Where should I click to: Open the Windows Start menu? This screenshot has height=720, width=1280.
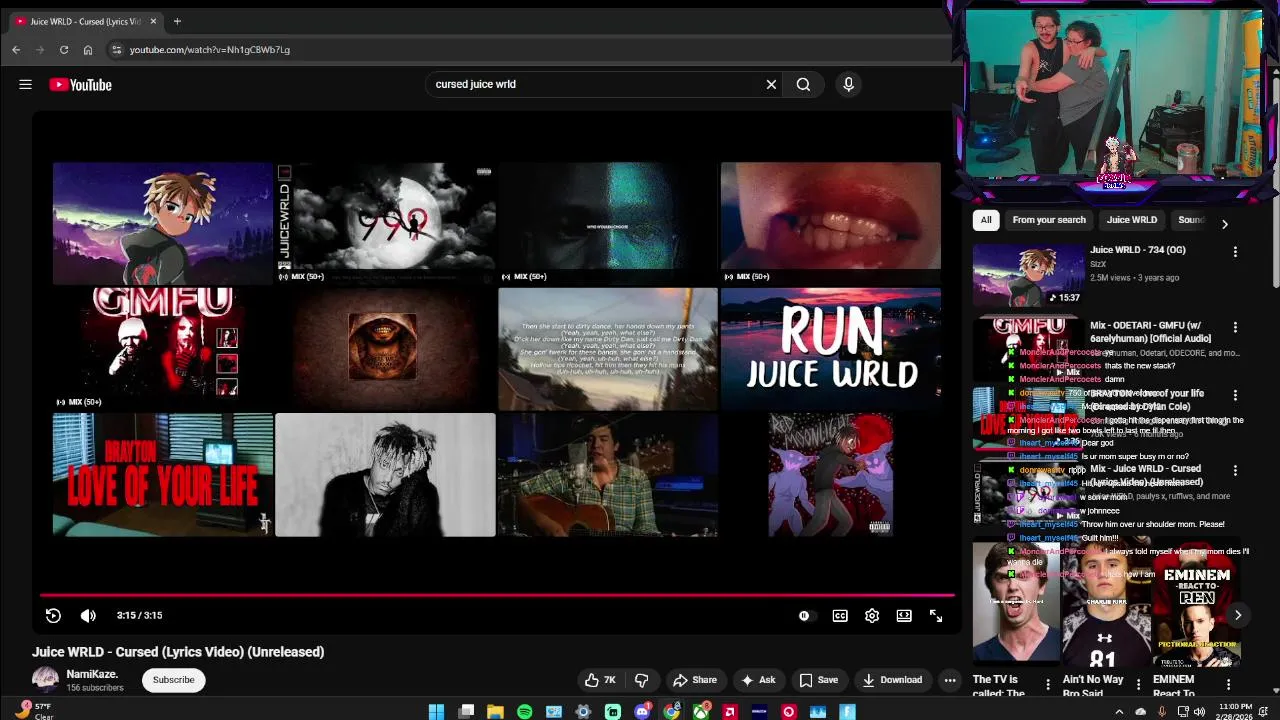pos(436,712)
